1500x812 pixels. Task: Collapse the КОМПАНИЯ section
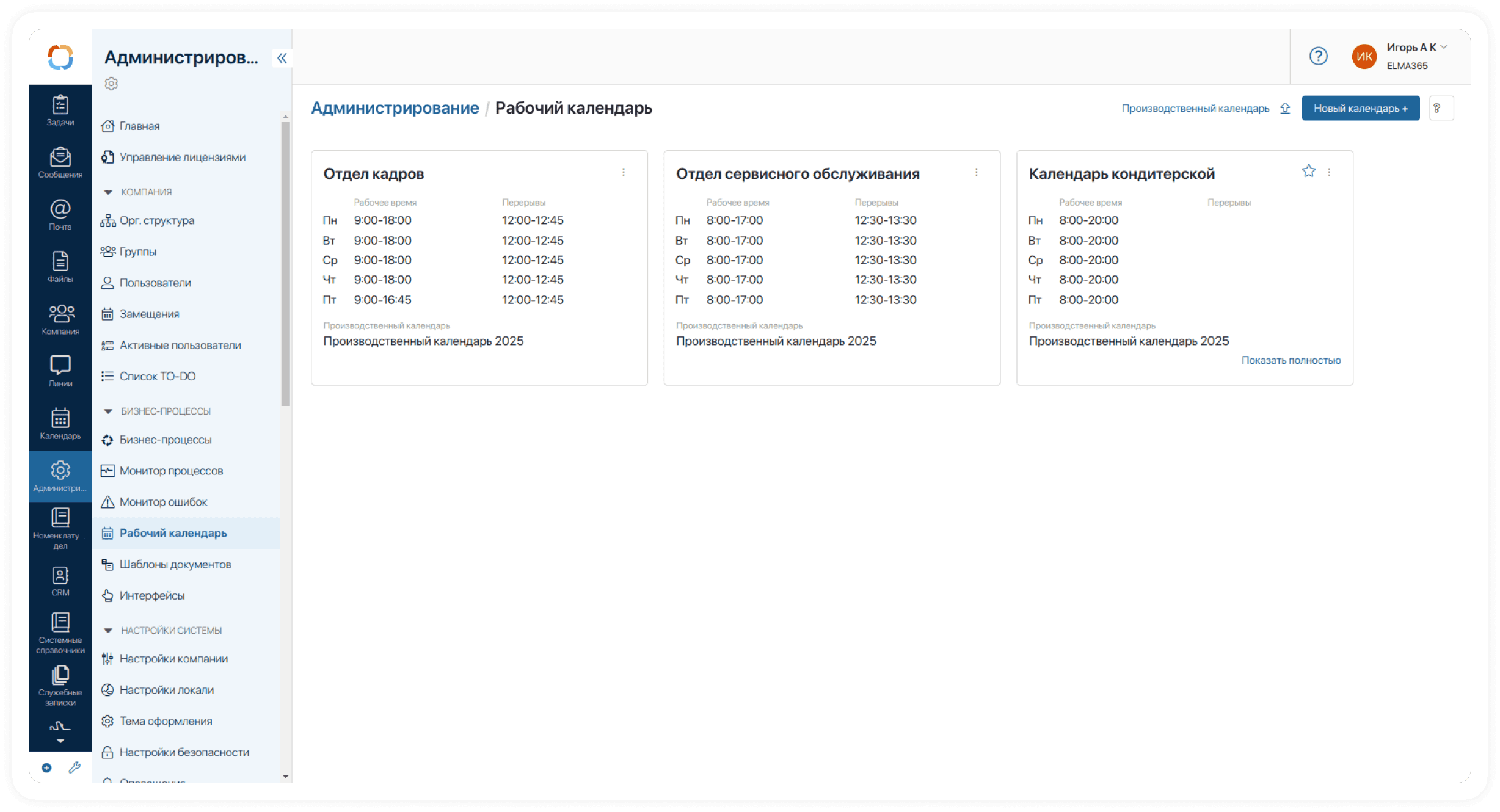pos(108,192)
